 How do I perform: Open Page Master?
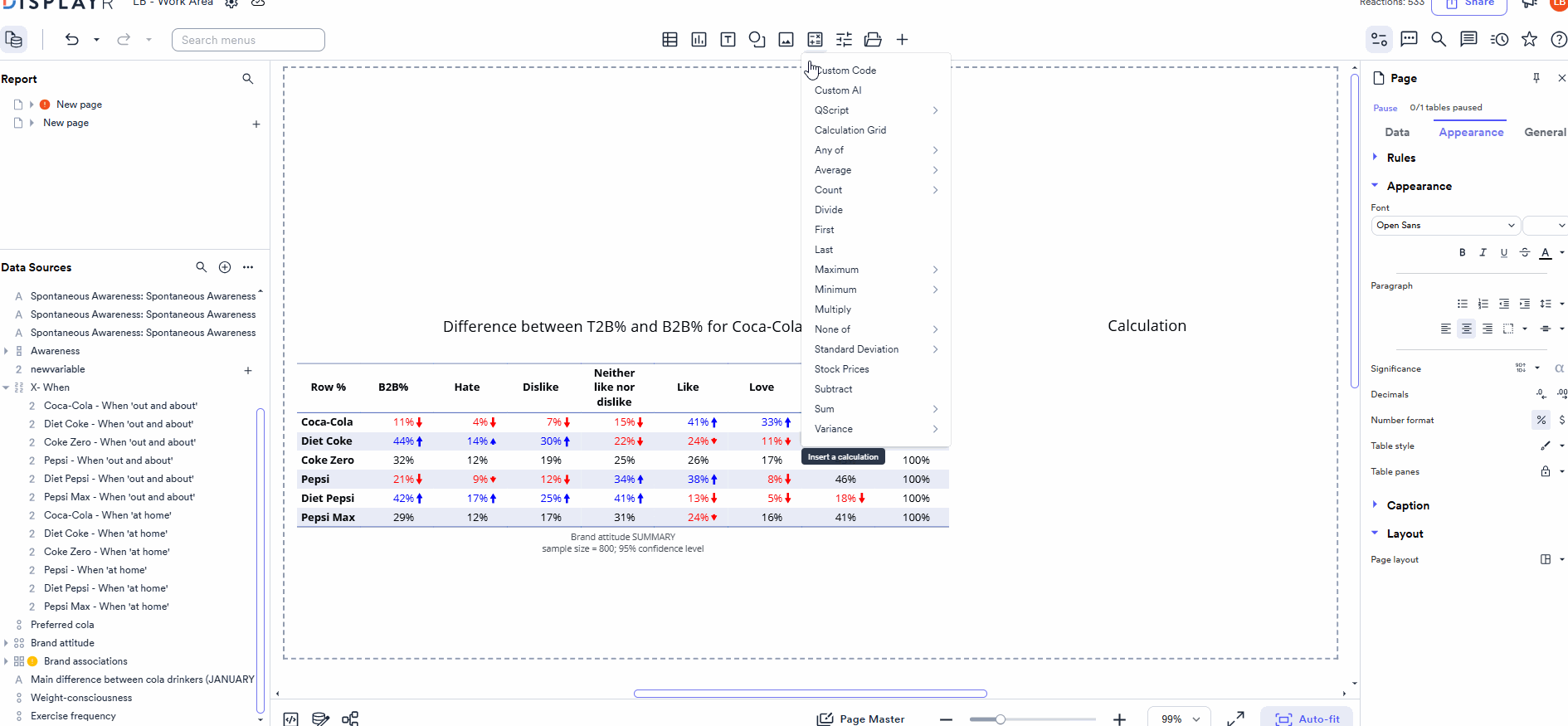860,719
